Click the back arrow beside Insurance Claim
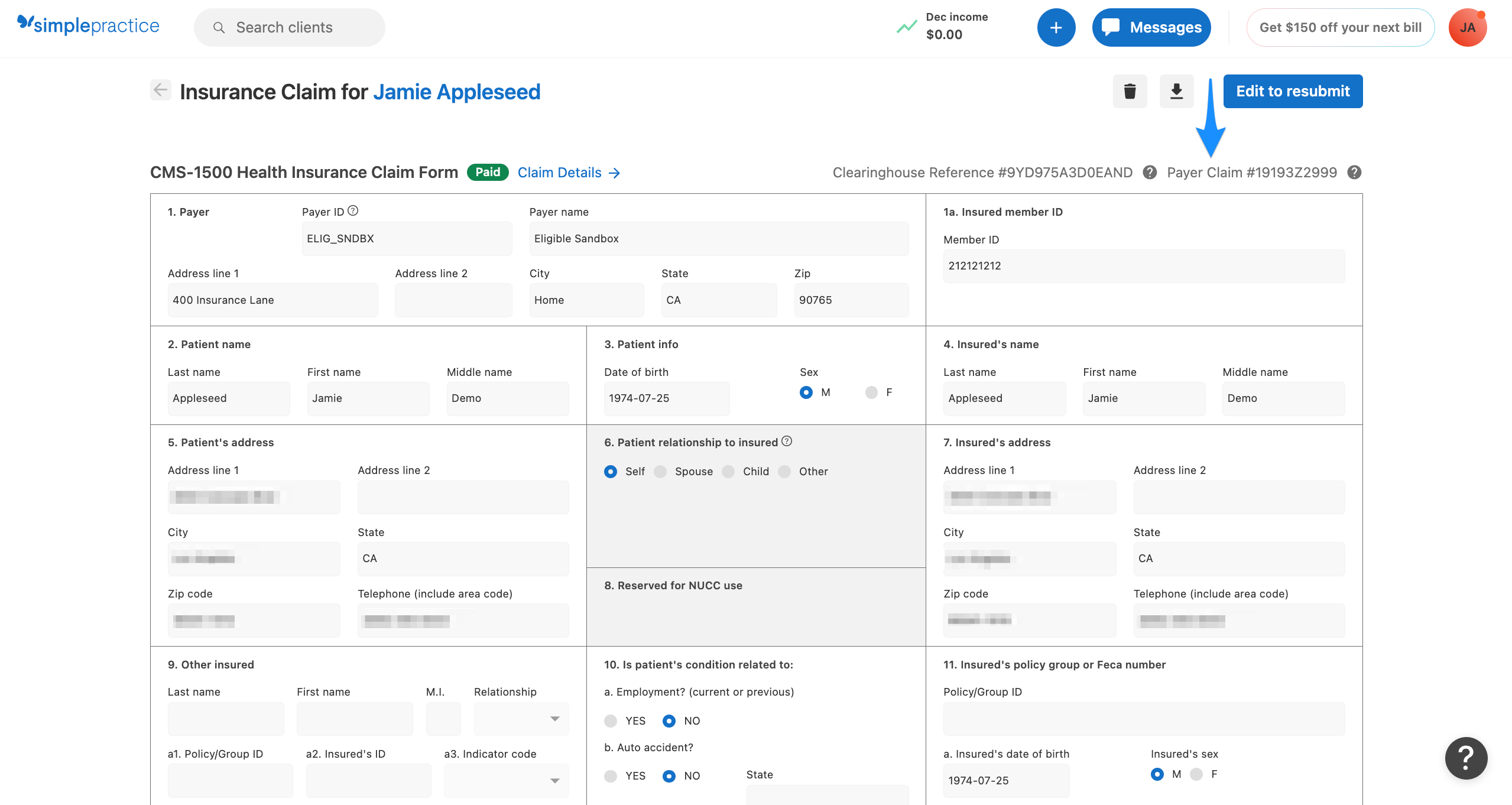The image size is (1512, 805). (x=159, y=90)
